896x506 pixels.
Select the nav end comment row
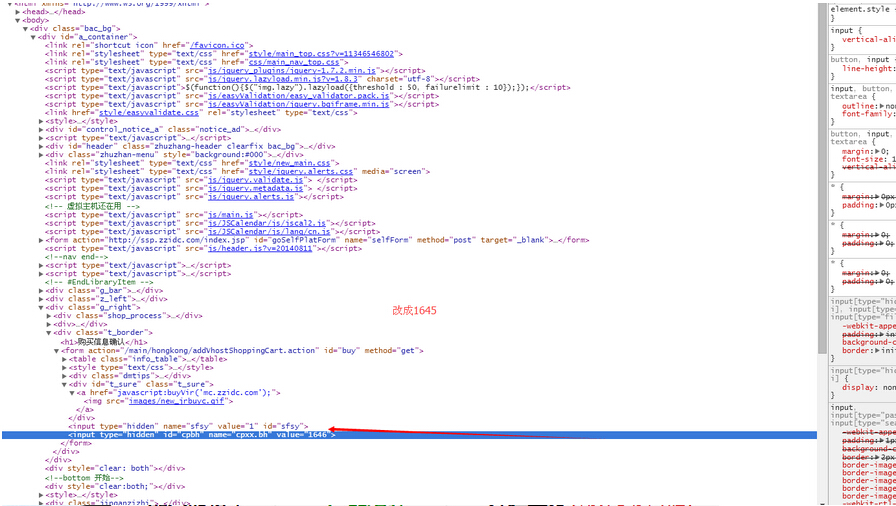pos(76,257)
